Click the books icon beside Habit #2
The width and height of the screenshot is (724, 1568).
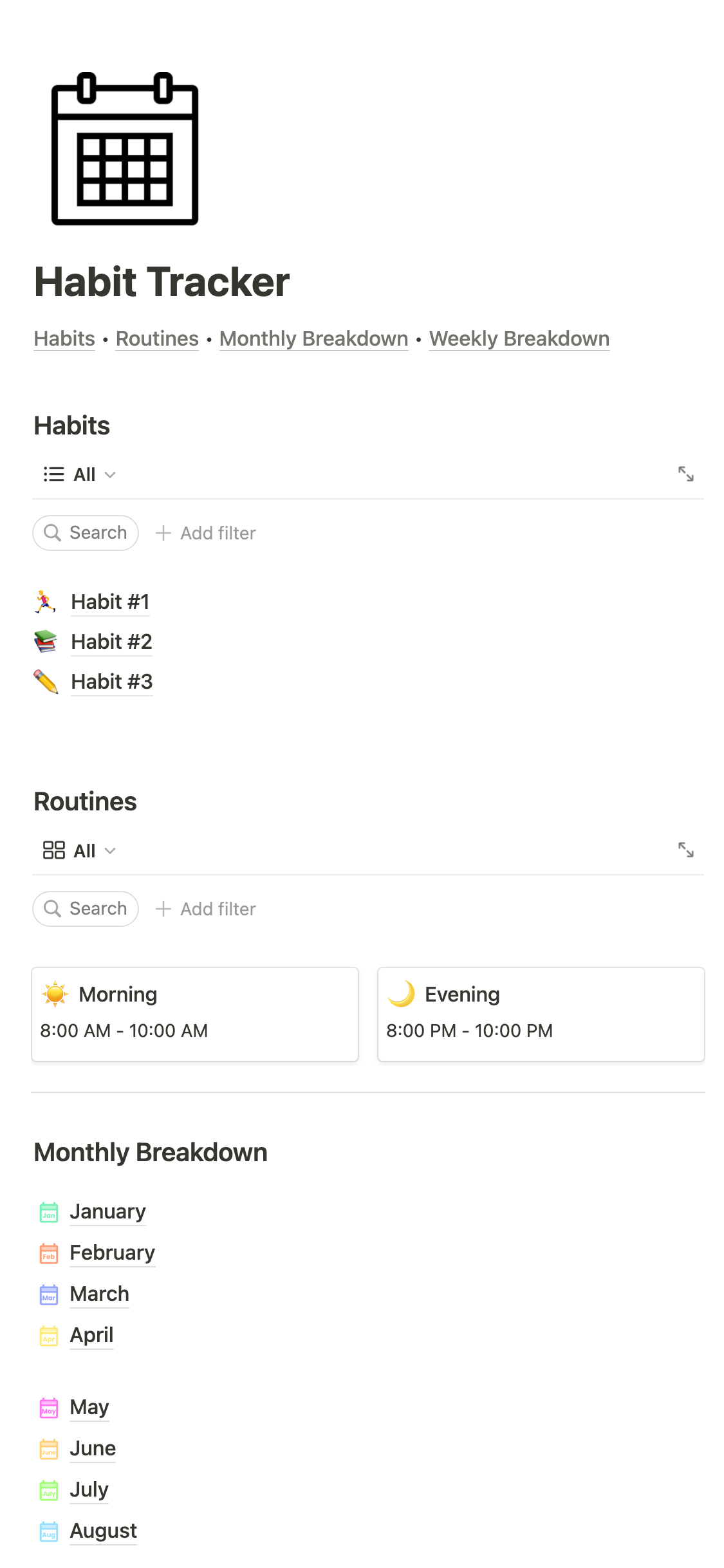(45, 642)
